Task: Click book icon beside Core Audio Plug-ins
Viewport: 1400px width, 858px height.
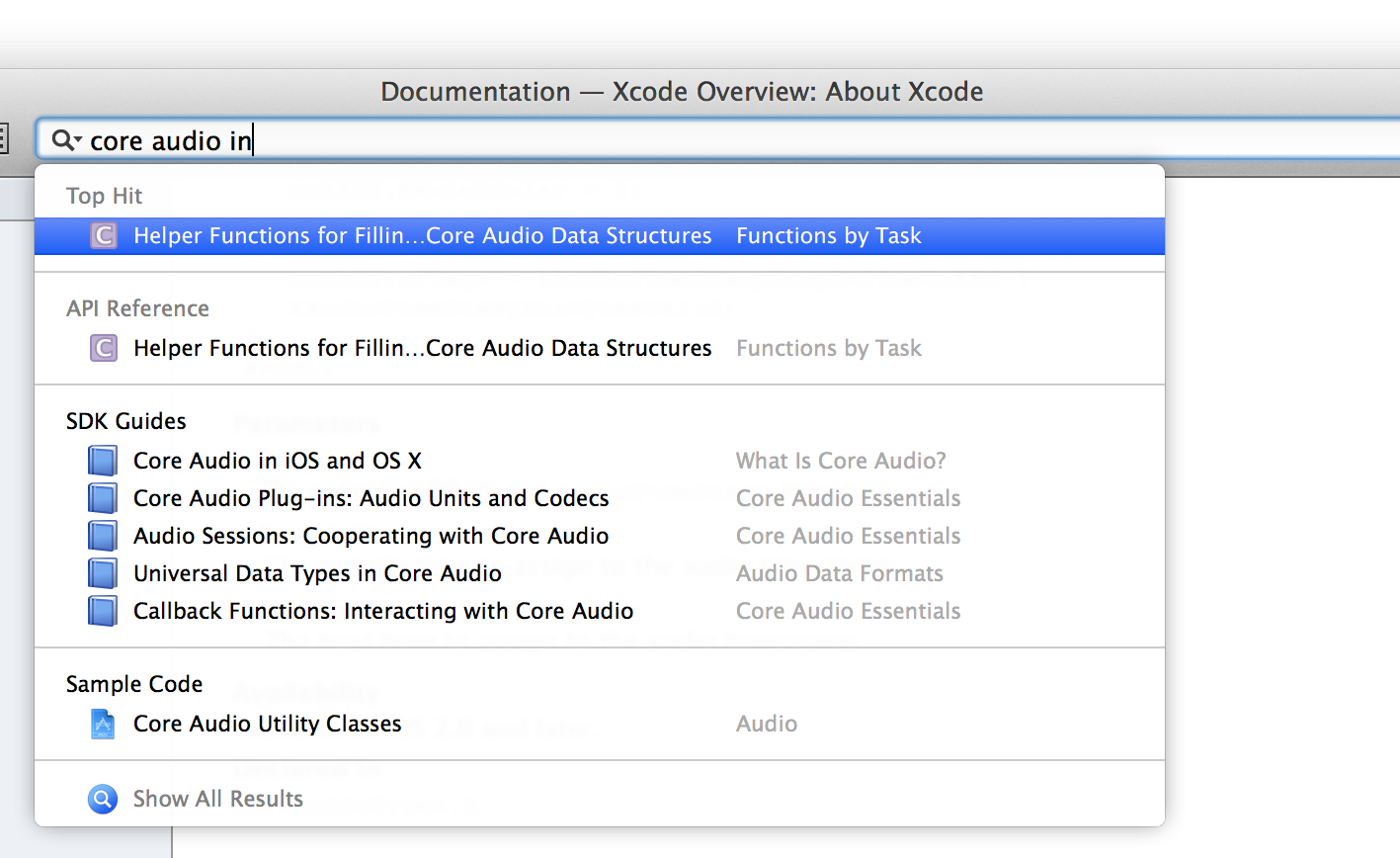Action: point(103,498)
